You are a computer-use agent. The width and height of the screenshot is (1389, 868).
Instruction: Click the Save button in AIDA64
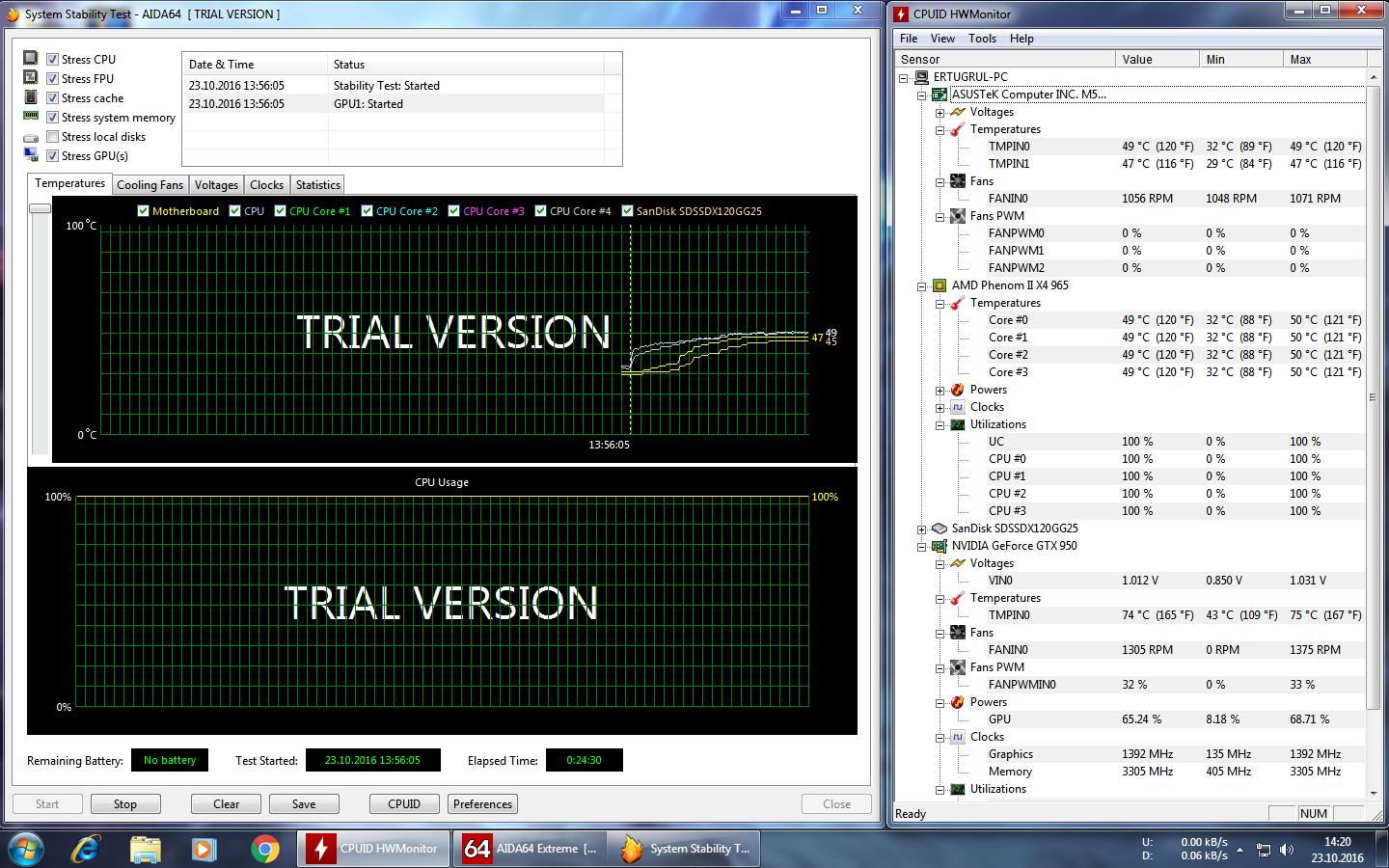point(304,804)
